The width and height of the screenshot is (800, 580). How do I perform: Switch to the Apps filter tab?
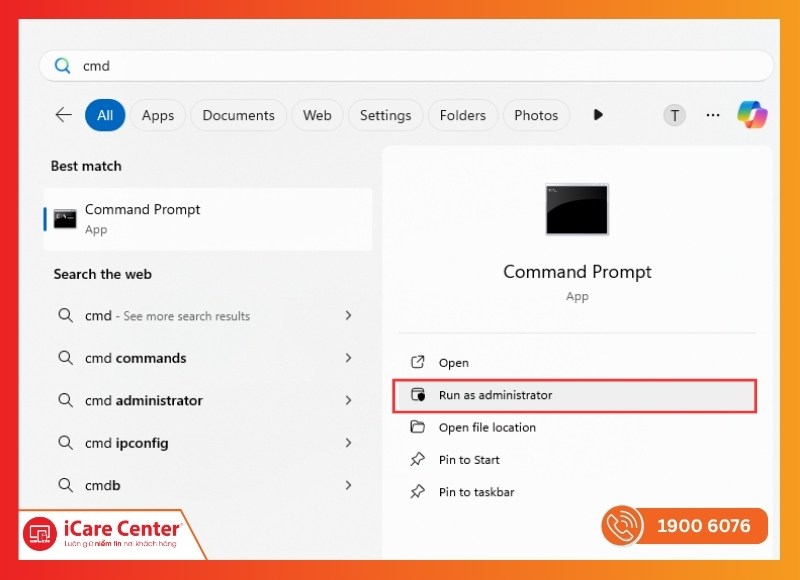[158, 115]
